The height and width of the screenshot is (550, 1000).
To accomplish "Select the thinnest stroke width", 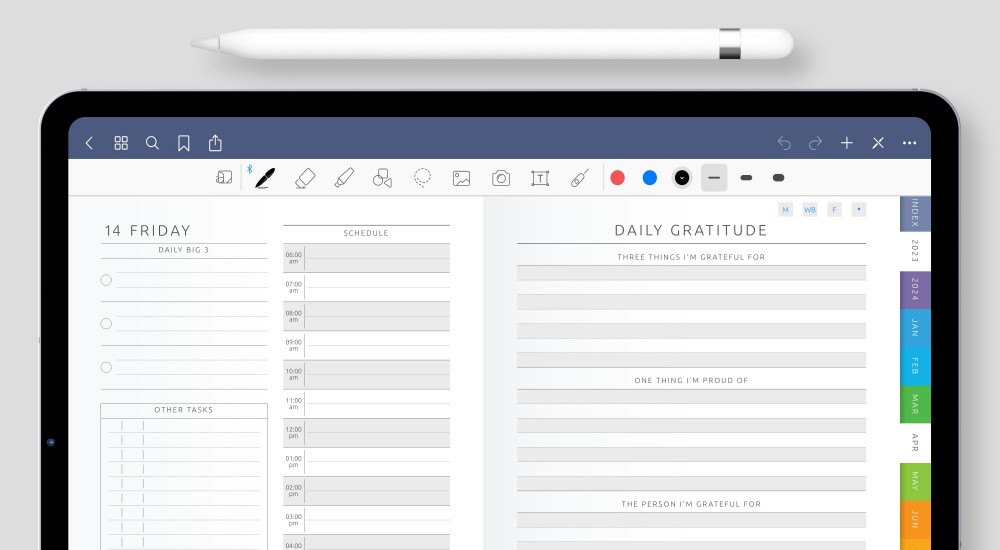I will [714, 178].
